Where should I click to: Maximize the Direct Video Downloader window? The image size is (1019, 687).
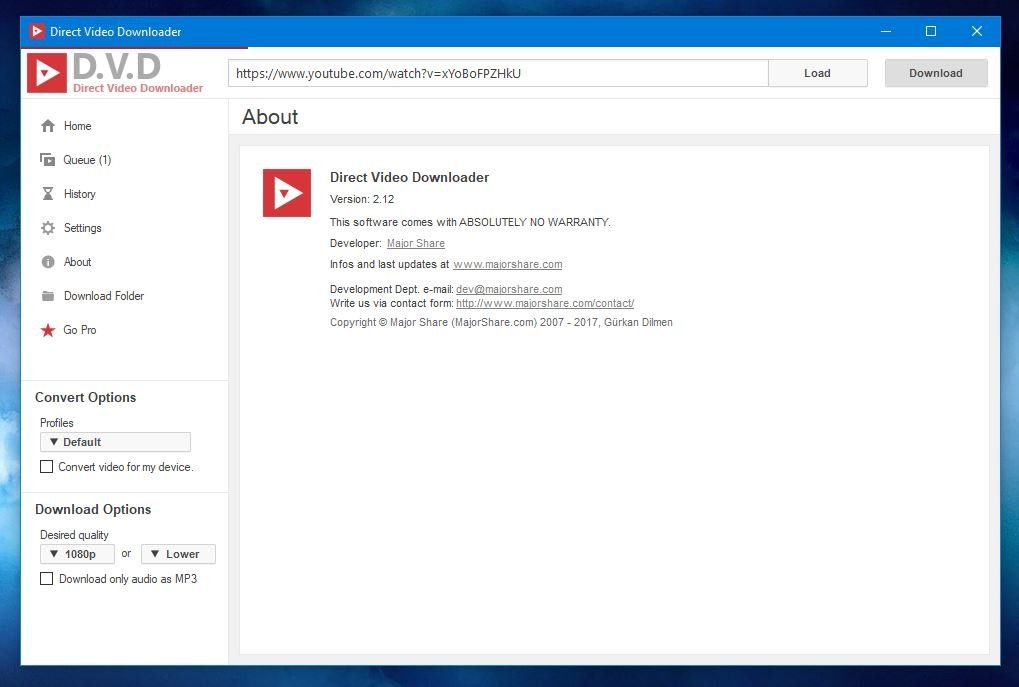pos(931,31)
